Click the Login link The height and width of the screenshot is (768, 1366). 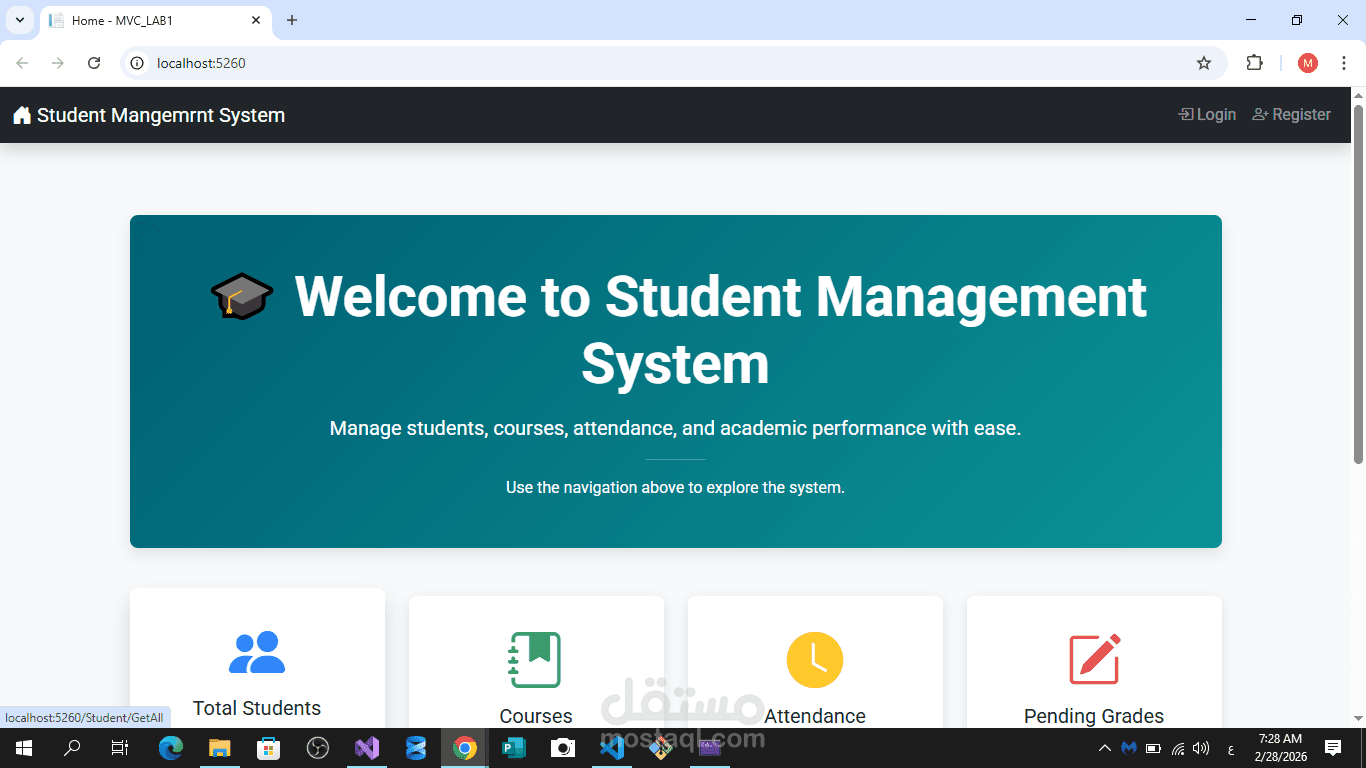pos(1206,114)
